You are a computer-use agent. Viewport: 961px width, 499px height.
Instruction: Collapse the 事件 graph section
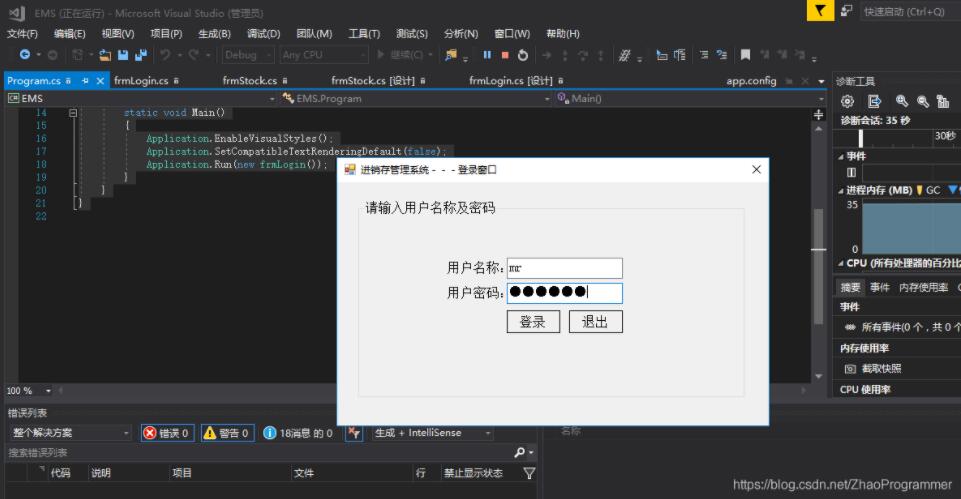[841, 156]
